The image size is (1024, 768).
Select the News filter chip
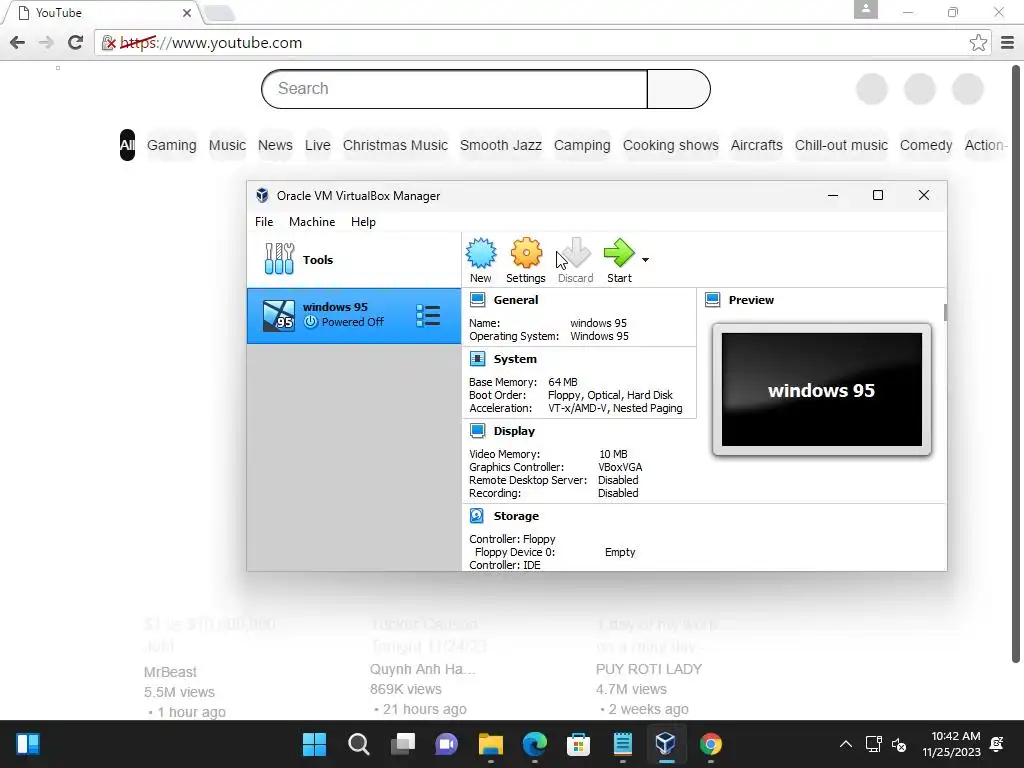coord(275,145)
